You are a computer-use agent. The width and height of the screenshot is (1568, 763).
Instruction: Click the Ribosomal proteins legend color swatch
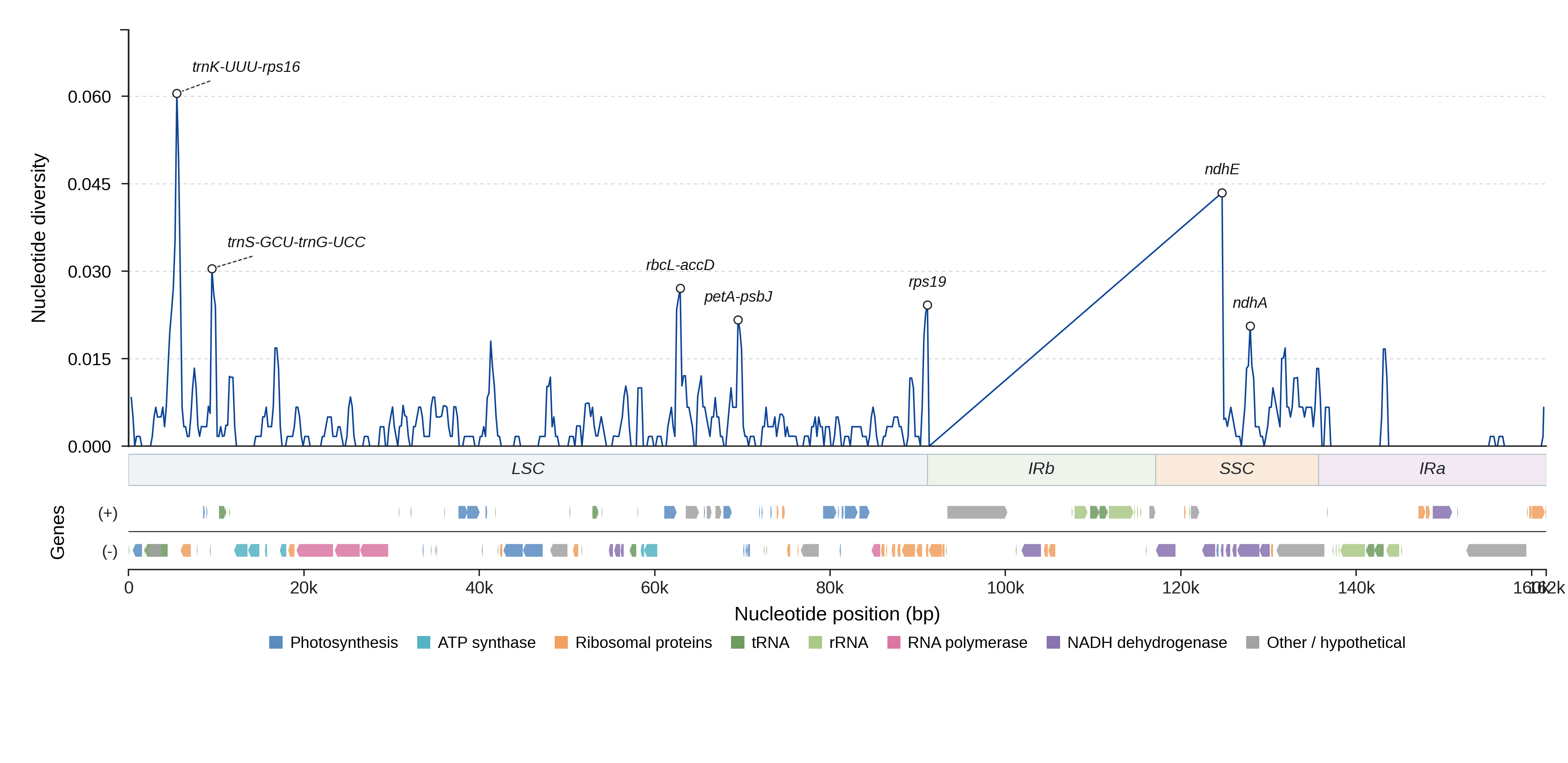pos(561,642)
